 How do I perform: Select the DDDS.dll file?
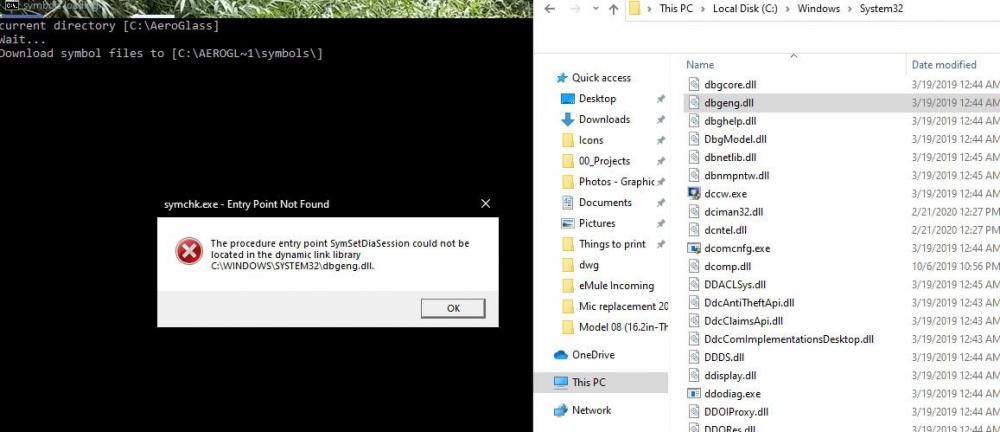[x=724, y=357]
